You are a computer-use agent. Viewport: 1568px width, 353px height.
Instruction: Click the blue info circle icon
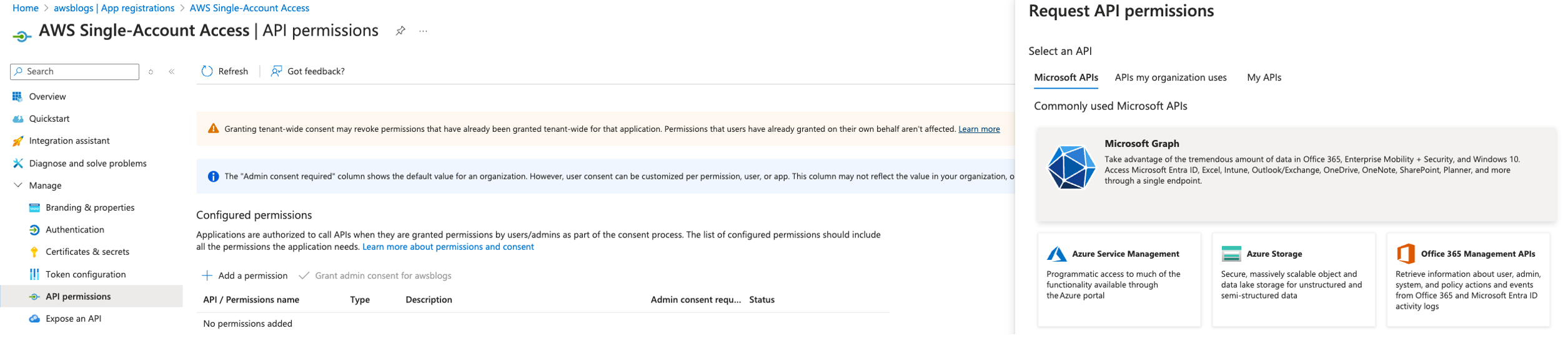point(213,177)
